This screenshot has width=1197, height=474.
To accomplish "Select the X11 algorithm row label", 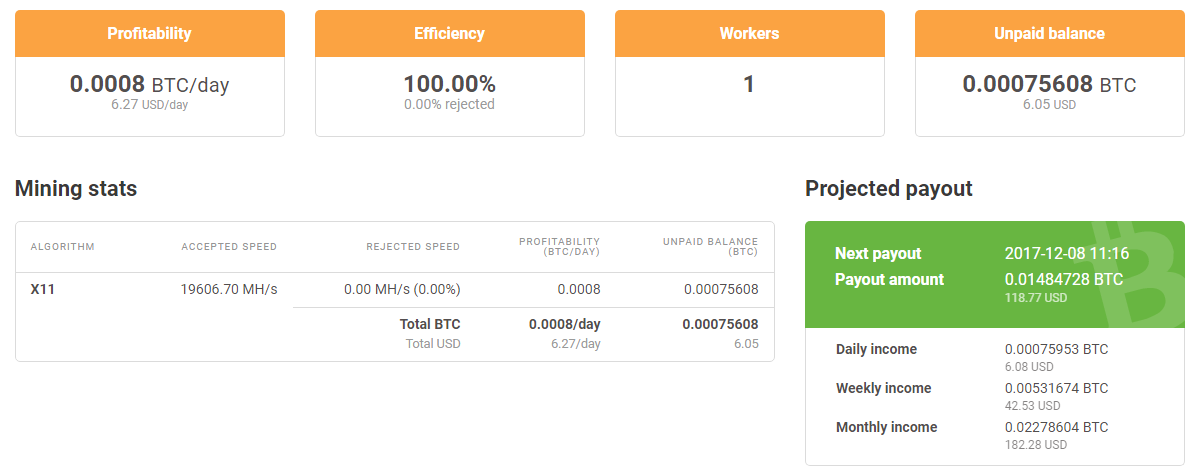I will click(42, 289).
